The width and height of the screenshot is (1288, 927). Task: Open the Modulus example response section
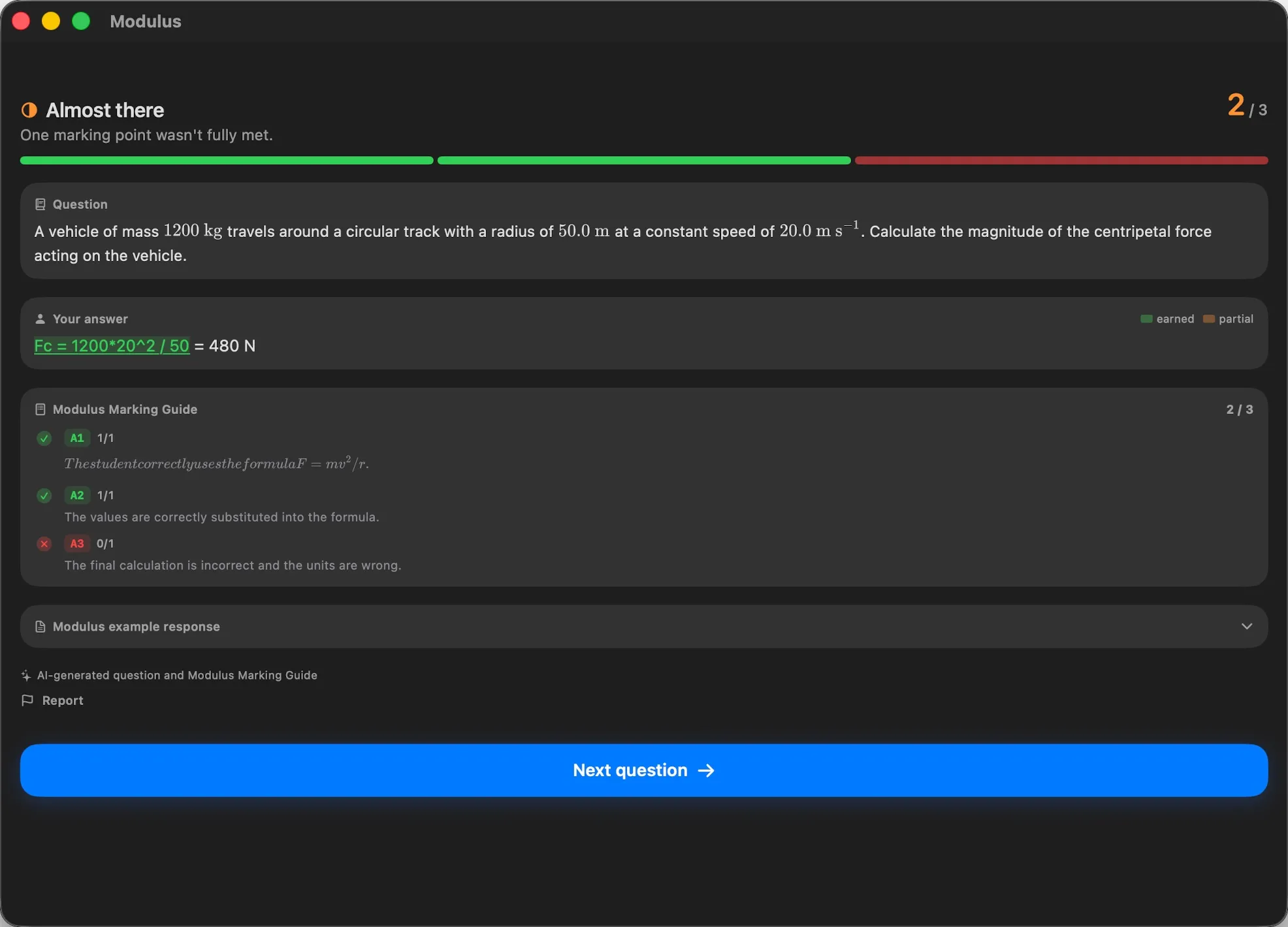[644, 627]
